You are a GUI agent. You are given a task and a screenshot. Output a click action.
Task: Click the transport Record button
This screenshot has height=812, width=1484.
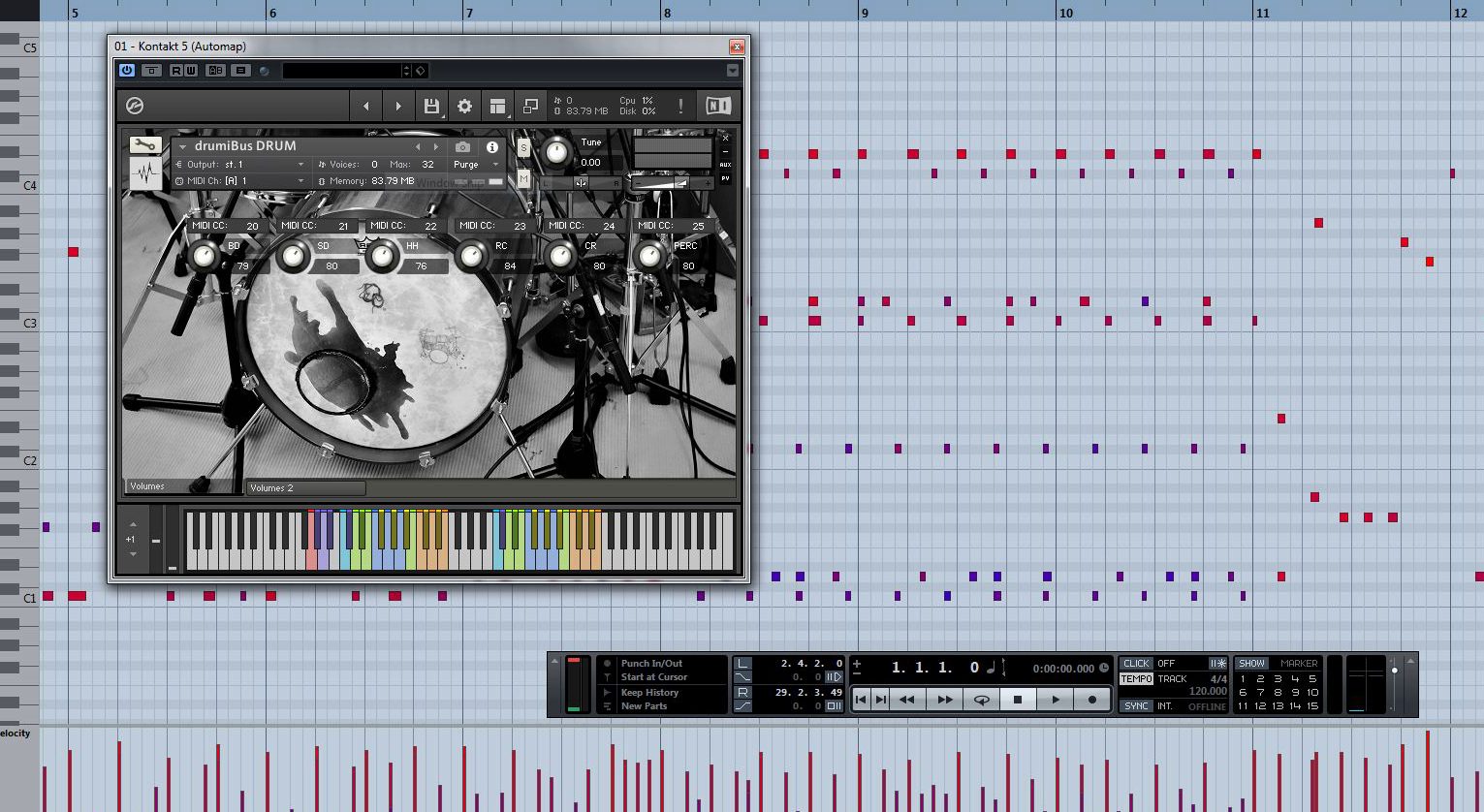[1091, 700]
